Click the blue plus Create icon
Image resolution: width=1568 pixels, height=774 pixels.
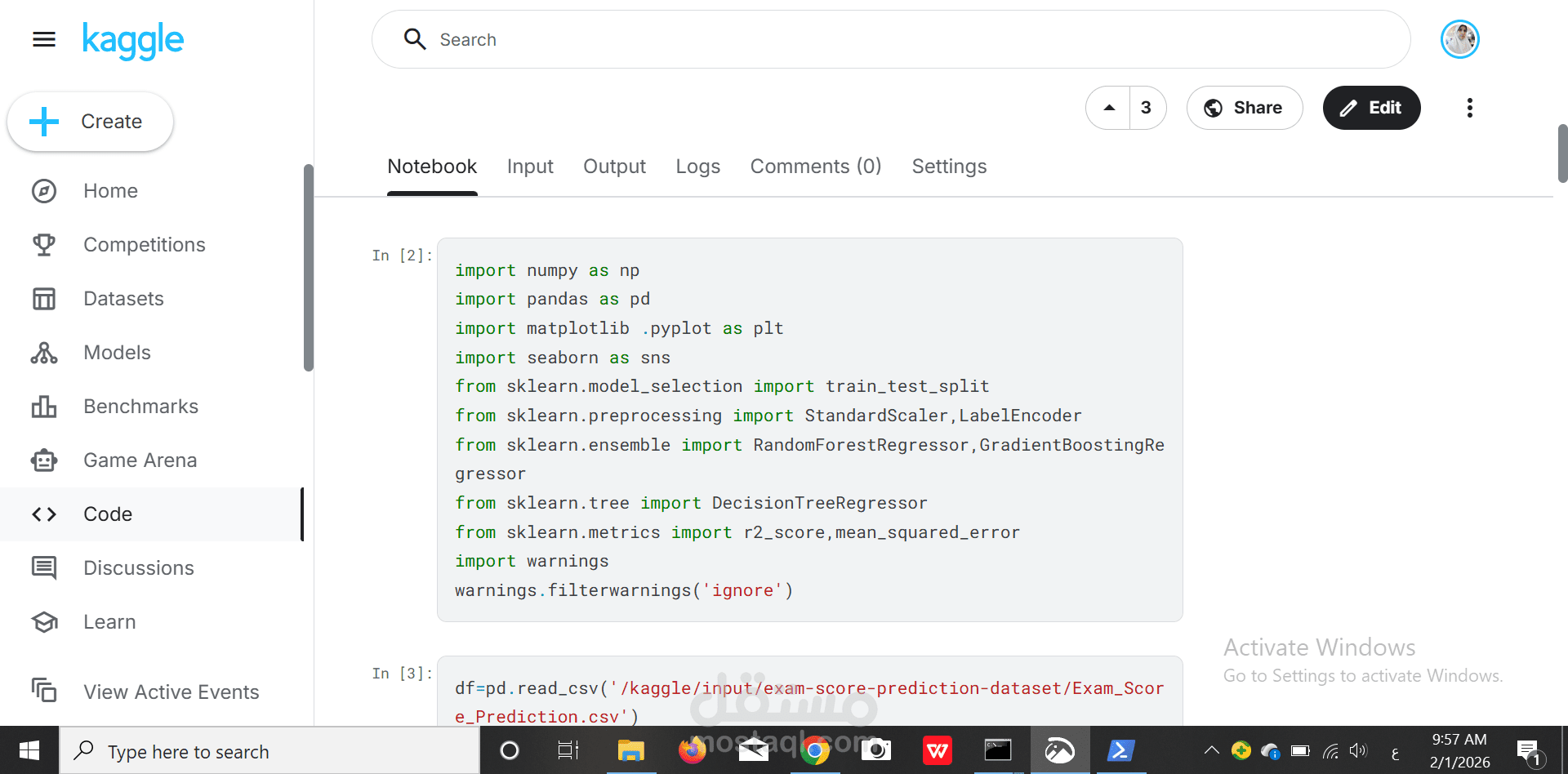[x=44, y=122]
